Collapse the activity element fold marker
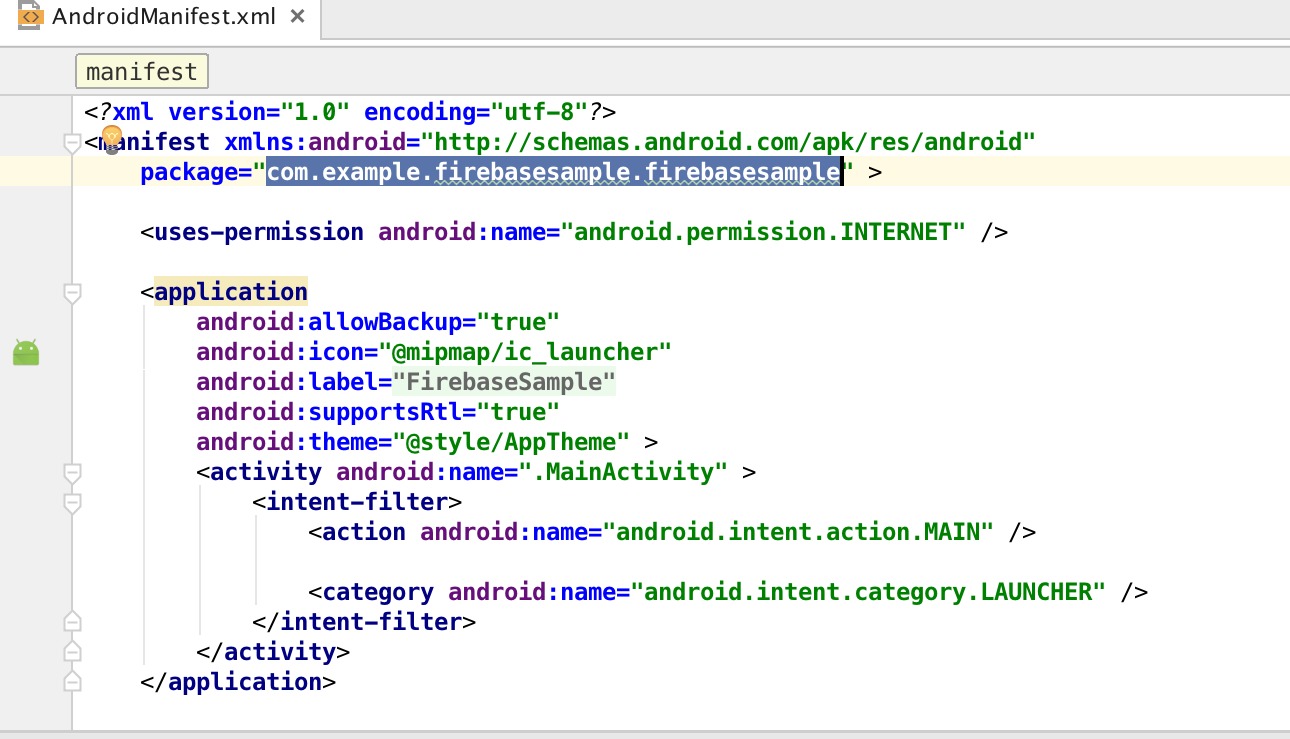Viewport: 1290px width, 739px height. point(72,473)
